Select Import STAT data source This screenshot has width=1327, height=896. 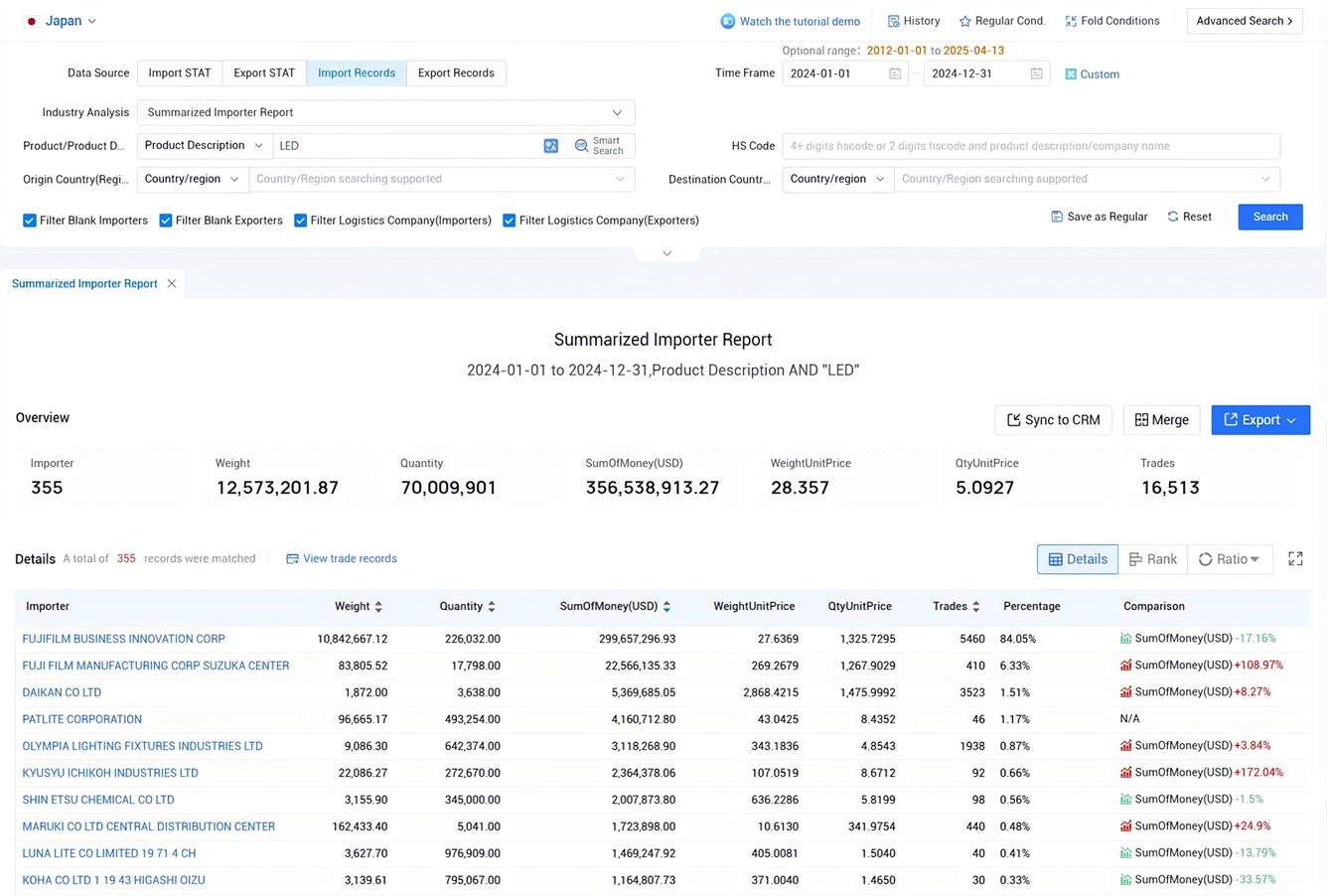pyautogui.click(x=180, y=74)
